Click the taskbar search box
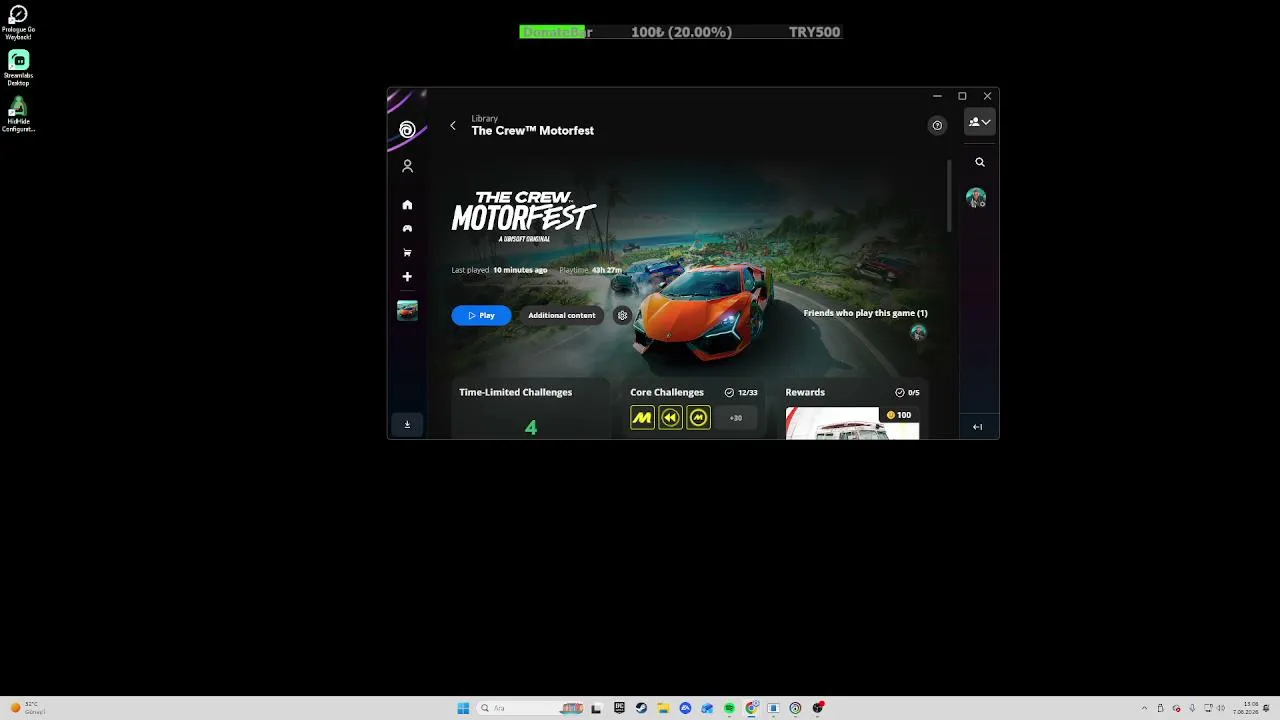Screen dimensions: 1280x720 pos(530,708)
